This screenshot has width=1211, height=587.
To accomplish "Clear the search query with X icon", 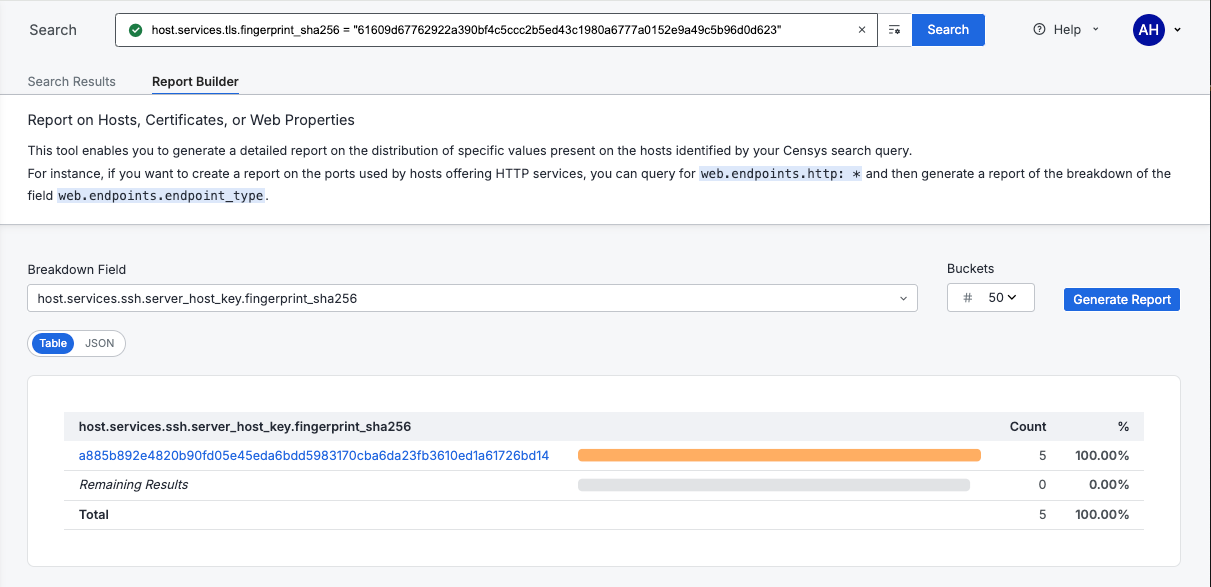I will [862, 30].
